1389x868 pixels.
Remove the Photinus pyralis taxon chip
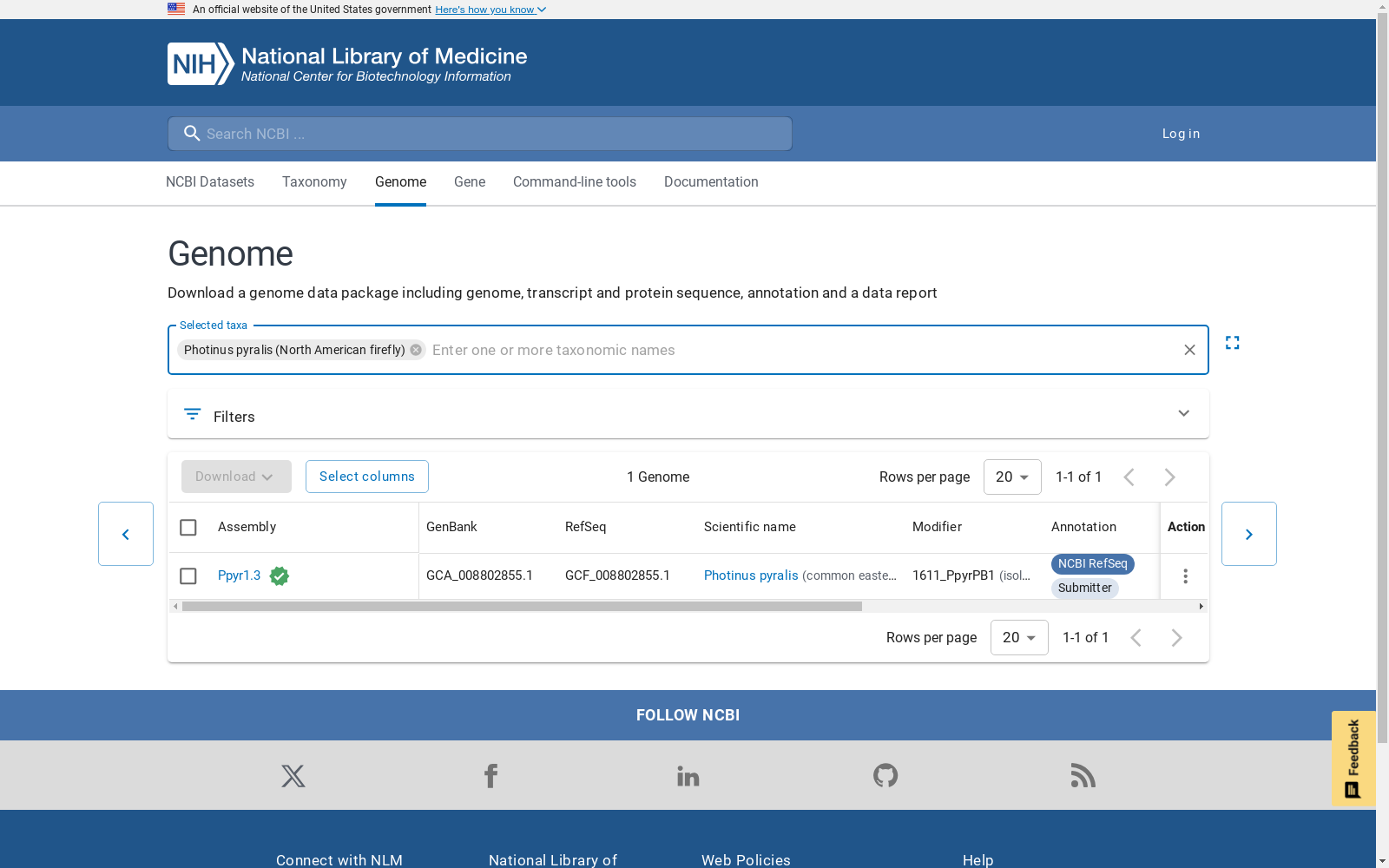tap(416, 350)
